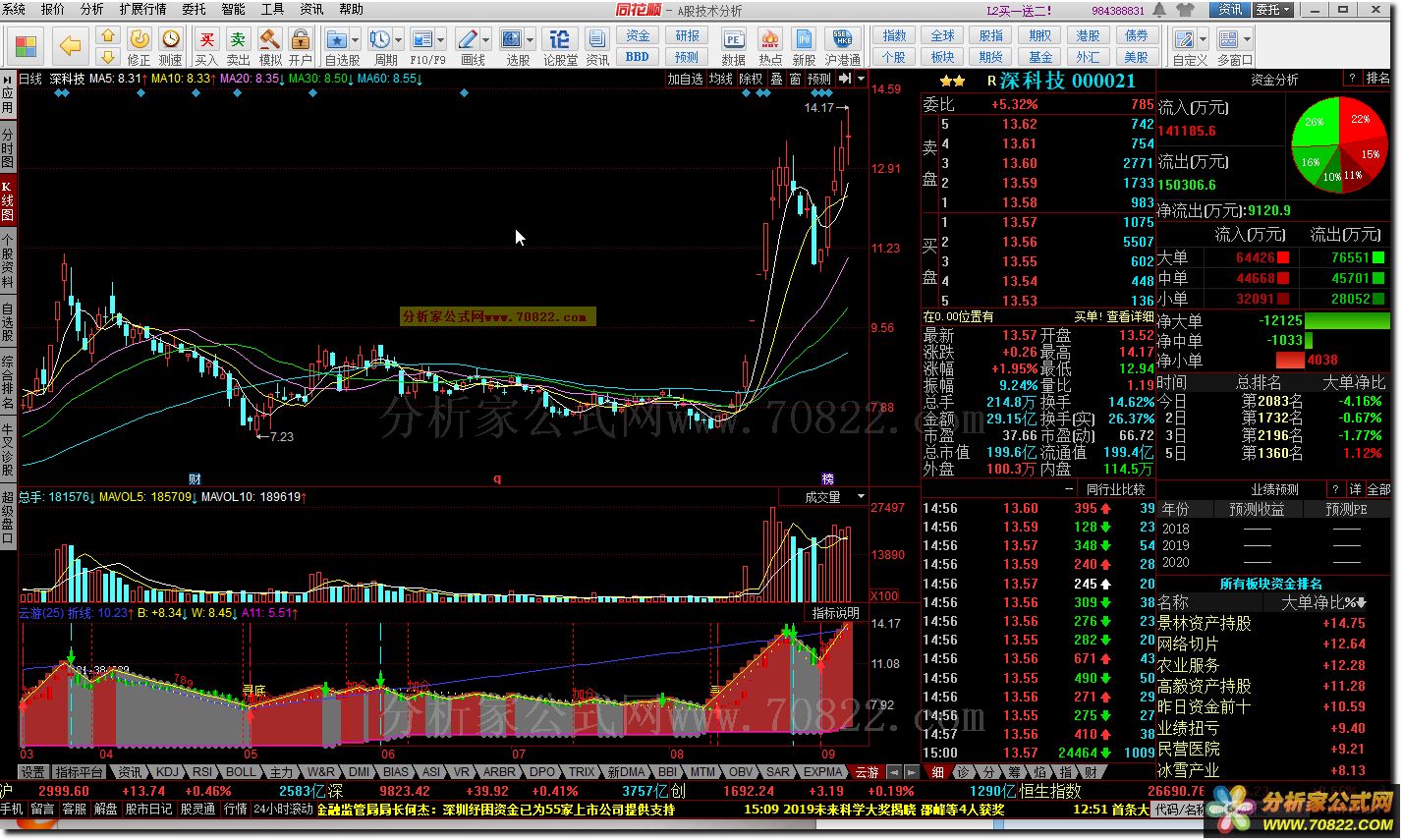Open the 数据 PE data icon
Screen dimensions: 1402x840
734,45
